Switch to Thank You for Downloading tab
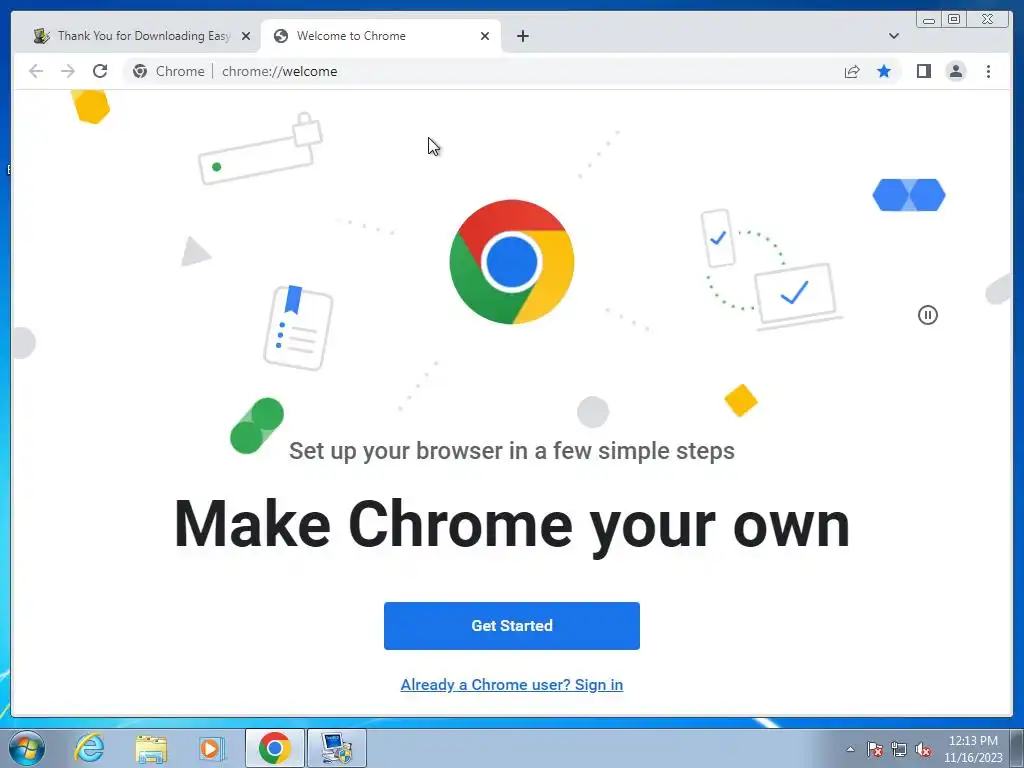The height and width of the screenshot is (768, 1024). pyautogui.click(x=142, y=36)
